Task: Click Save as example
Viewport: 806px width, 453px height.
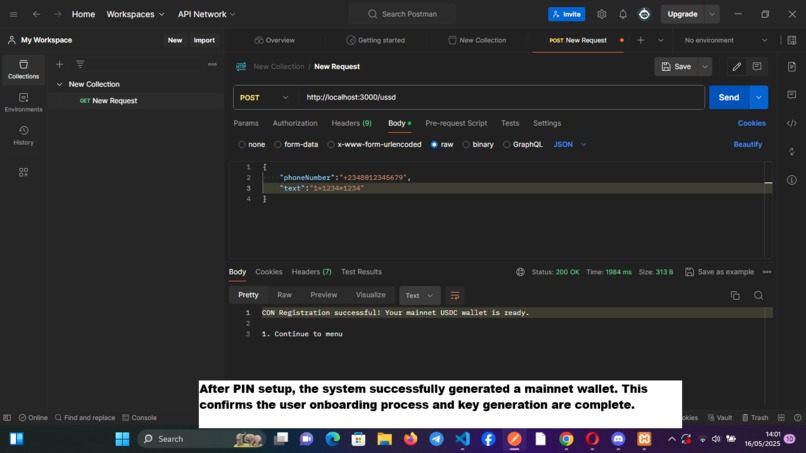Action: pyautogui.click(x=720, y=272)
